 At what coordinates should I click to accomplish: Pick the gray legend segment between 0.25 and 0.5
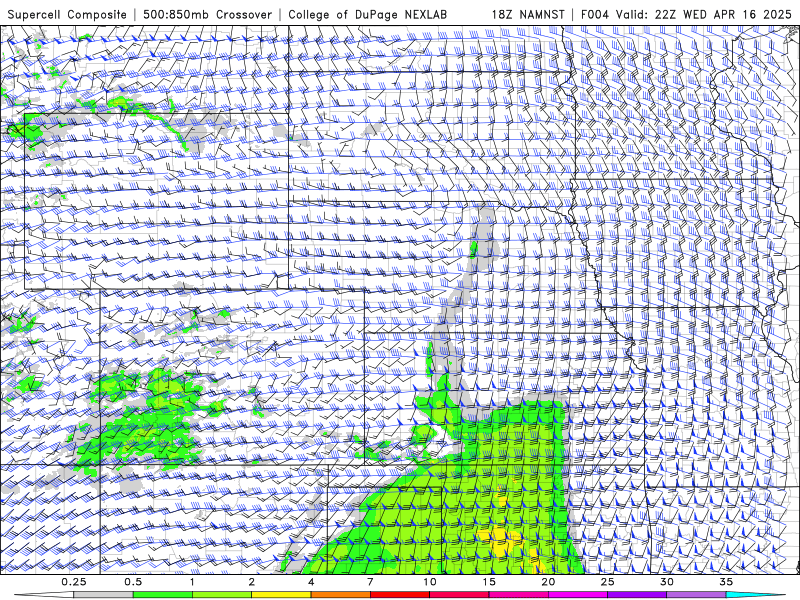(x=103, y=595)
